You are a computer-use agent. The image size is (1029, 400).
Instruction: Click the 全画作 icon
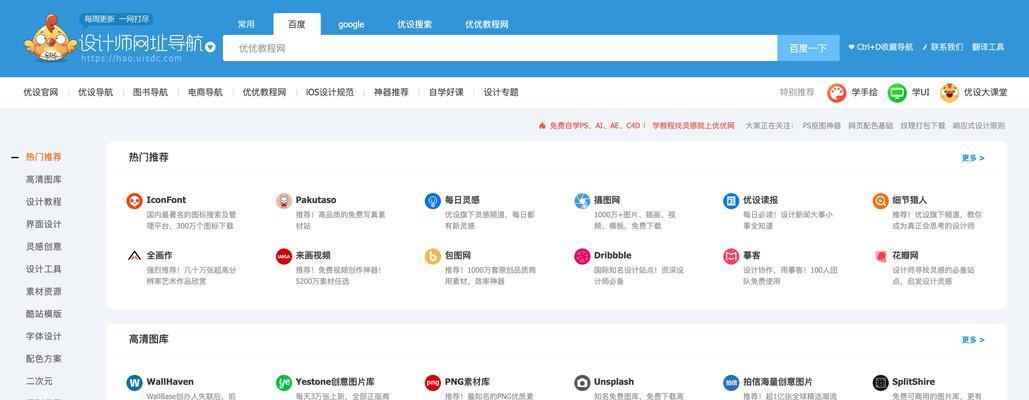(135, 256)
